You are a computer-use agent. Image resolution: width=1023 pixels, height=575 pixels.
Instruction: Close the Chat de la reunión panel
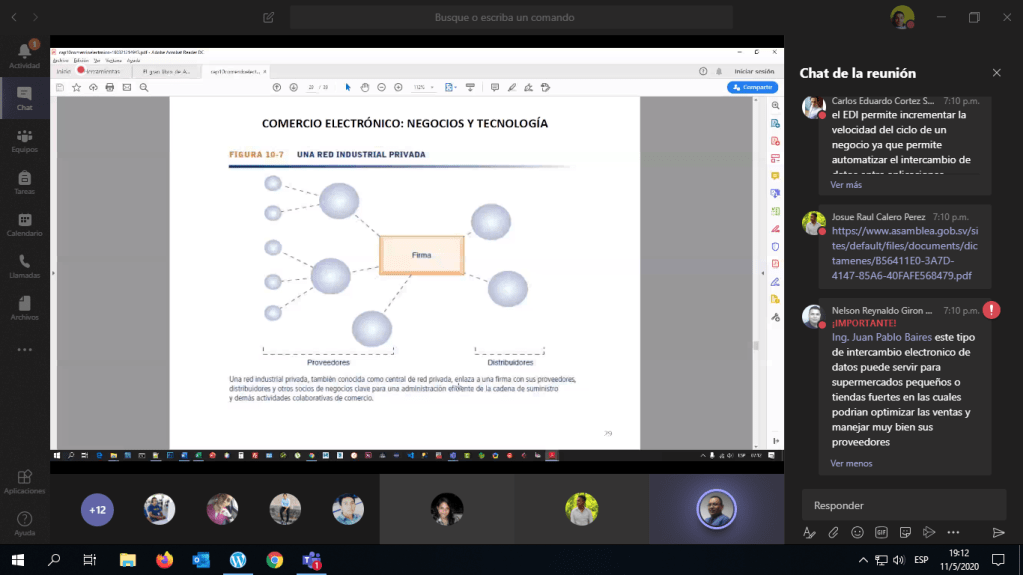coord(996,73)
